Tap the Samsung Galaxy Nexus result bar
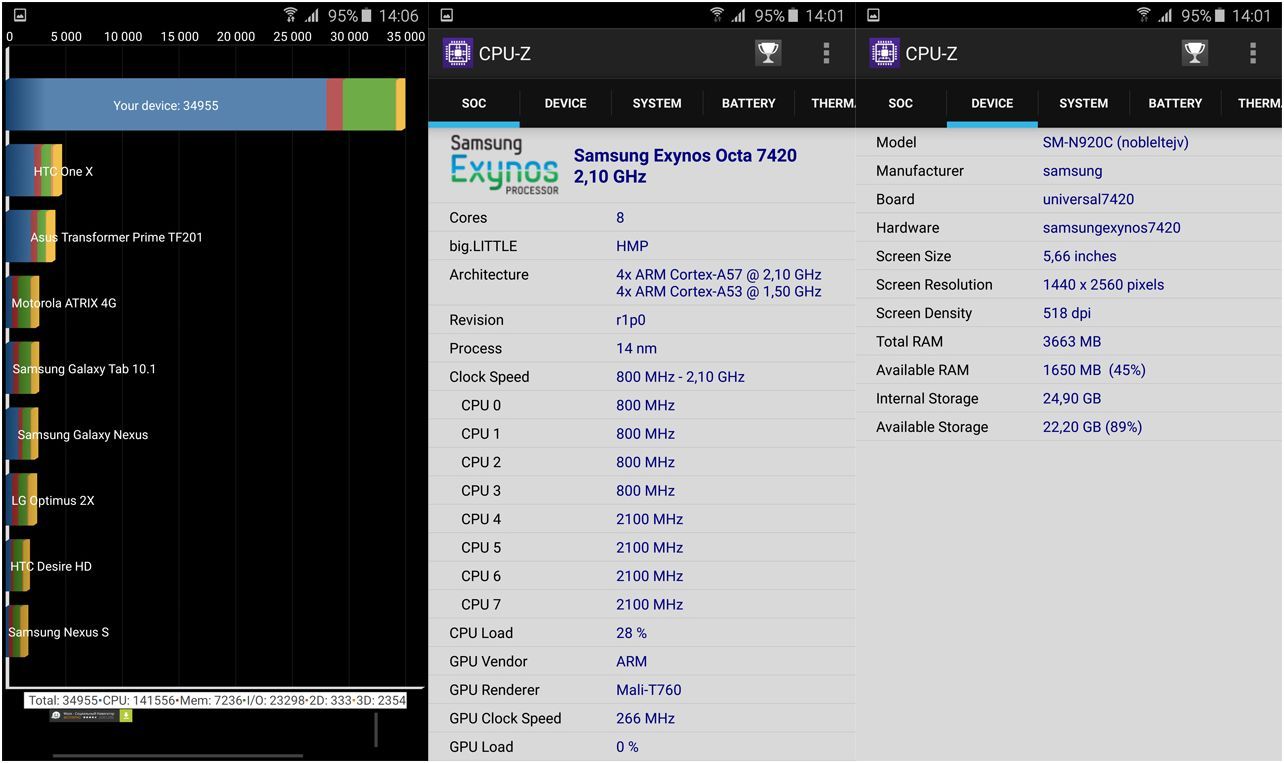 [x=23, y=435]
